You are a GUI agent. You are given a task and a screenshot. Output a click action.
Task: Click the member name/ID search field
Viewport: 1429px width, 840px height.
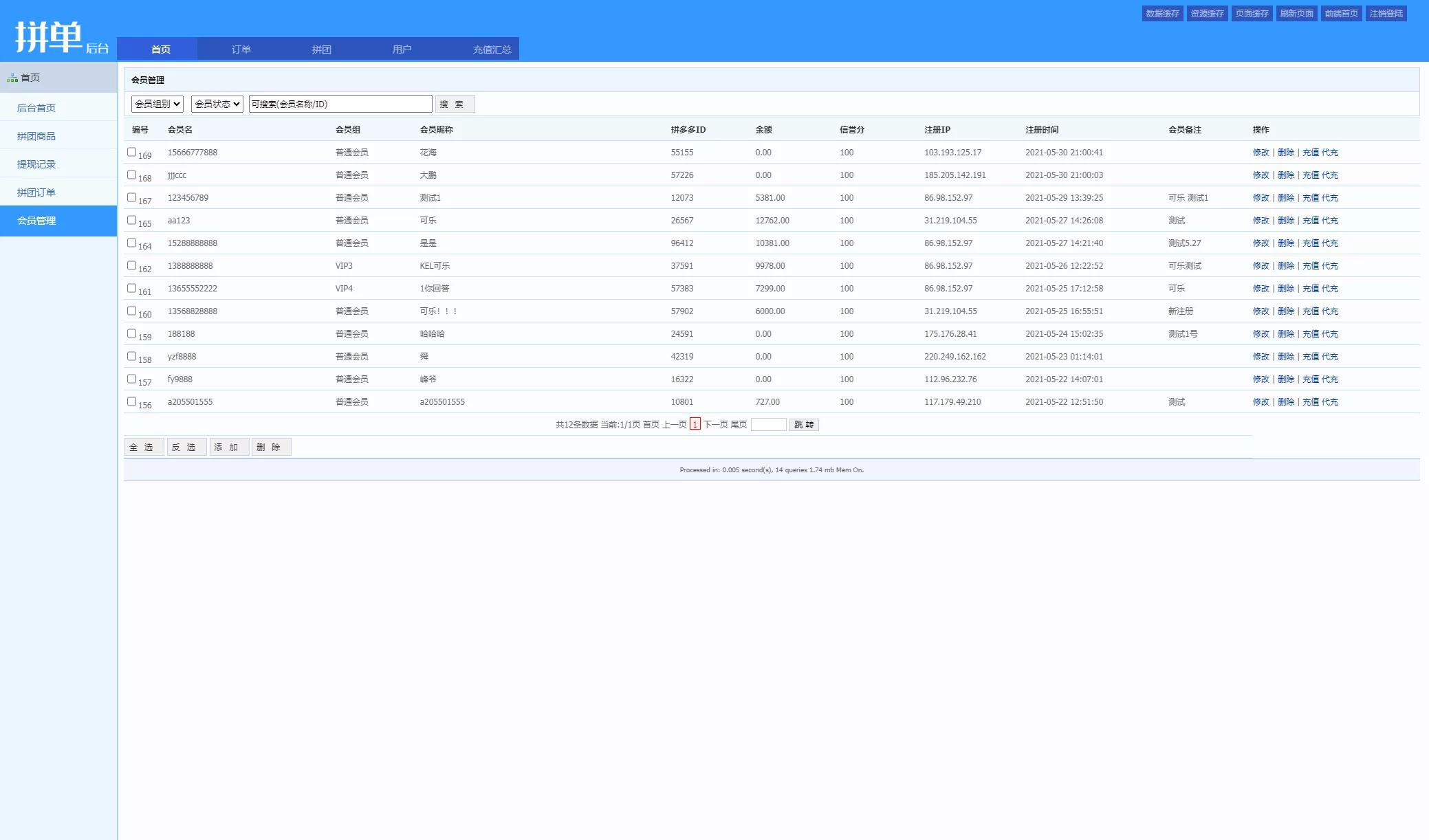[340, 104]
